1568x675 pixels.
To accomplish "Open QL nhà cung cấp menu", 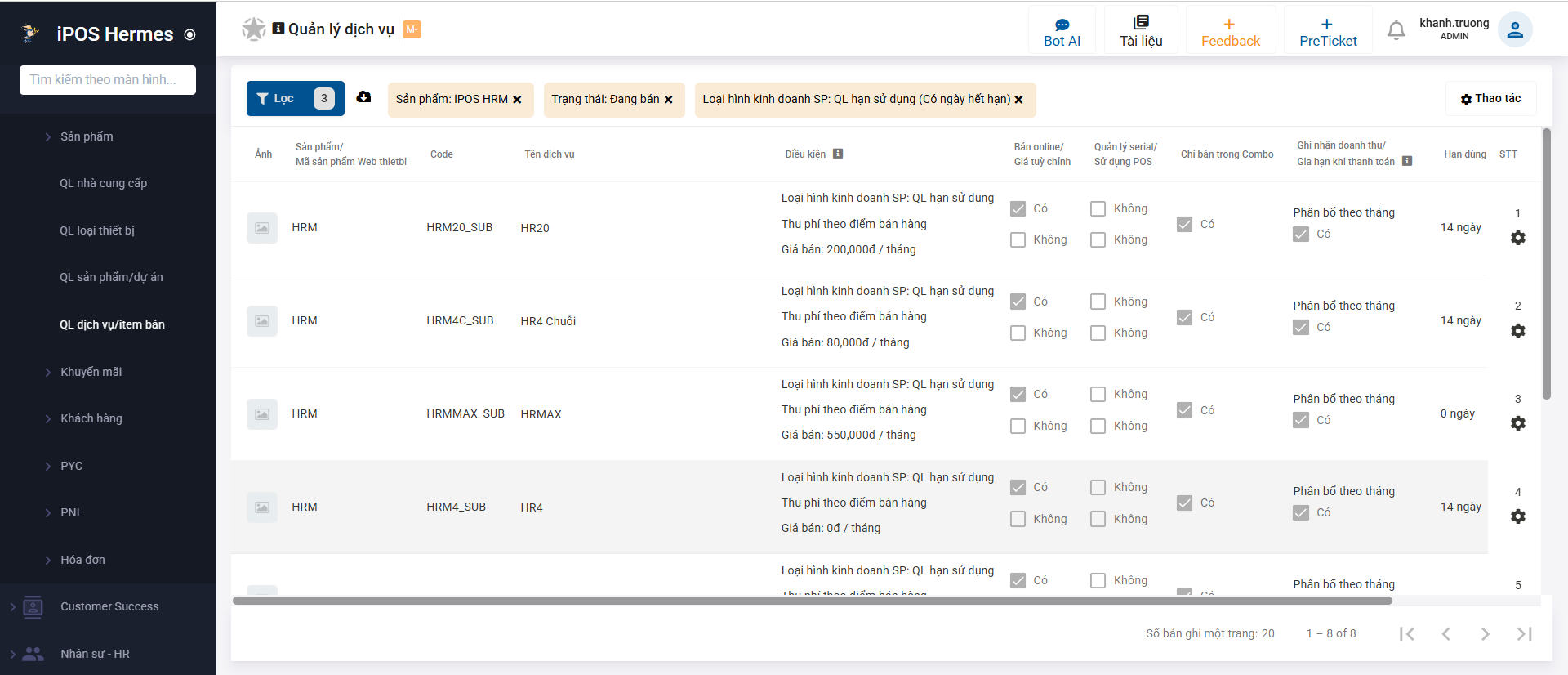I will pyautogui.click(x=104, y=183).
